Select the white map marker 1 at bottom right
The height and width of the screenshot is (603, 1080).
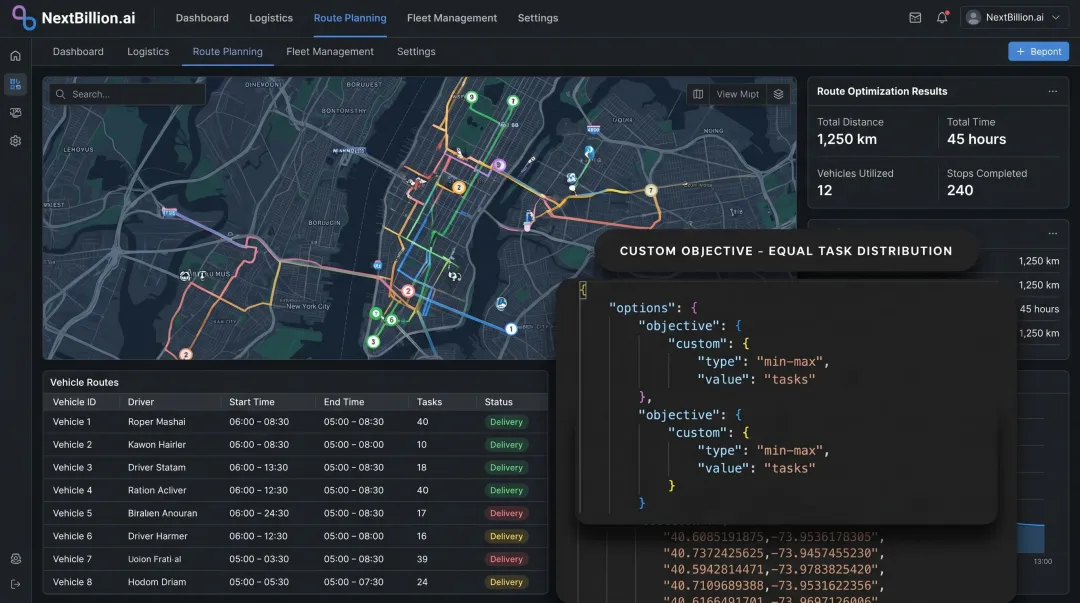click(511, 329)
